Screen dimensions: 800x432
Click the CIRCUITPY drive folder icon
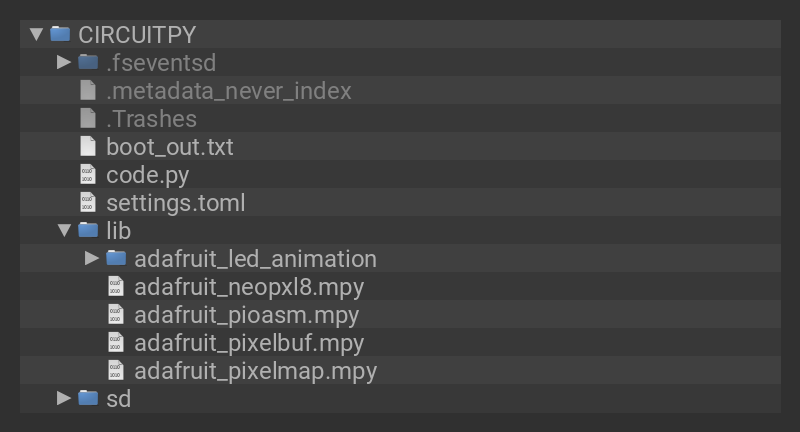click(x=60, y=34)
